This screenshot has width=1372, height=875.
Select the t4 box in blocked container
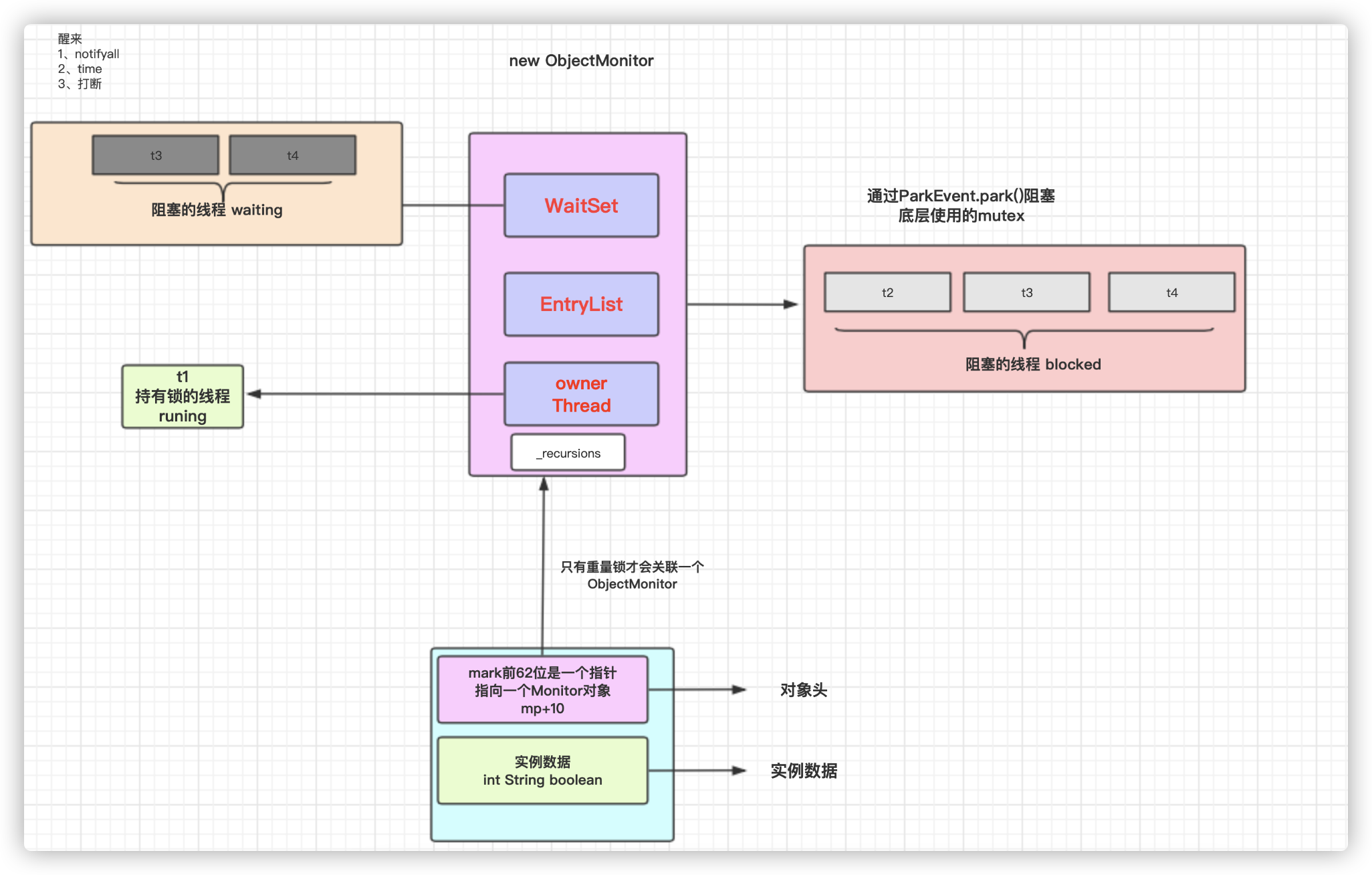[x=1171, y=292]
